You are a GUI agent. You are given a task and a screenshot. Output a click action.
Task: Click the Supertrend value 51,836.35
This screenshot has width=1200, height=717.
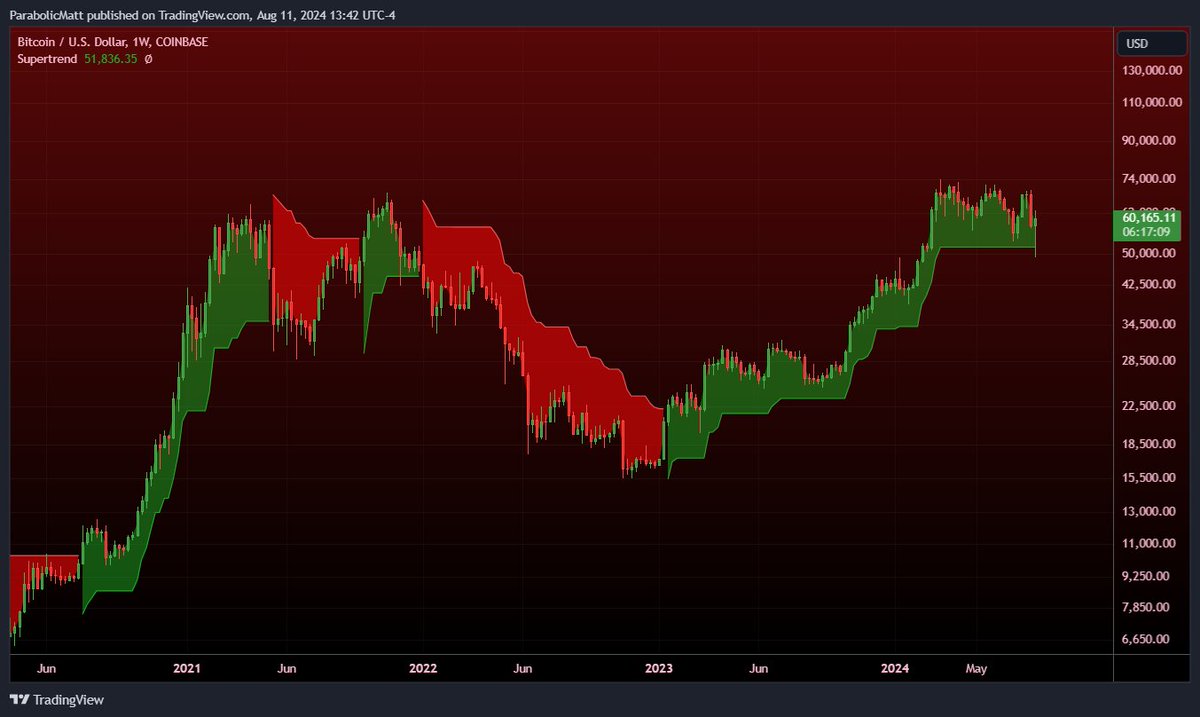(111, 59)
